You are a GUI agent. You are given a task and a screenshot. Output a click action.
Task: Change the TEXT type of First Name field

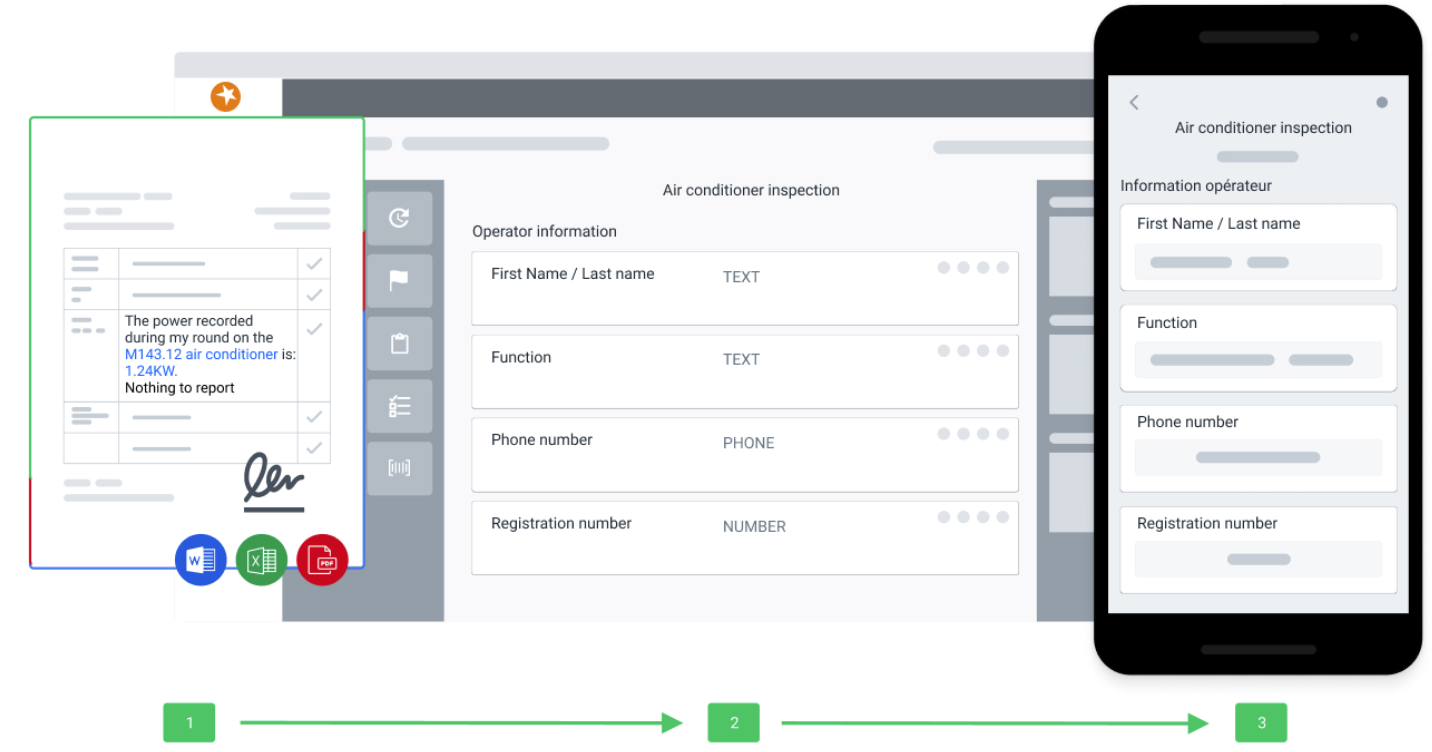(740, 277)
